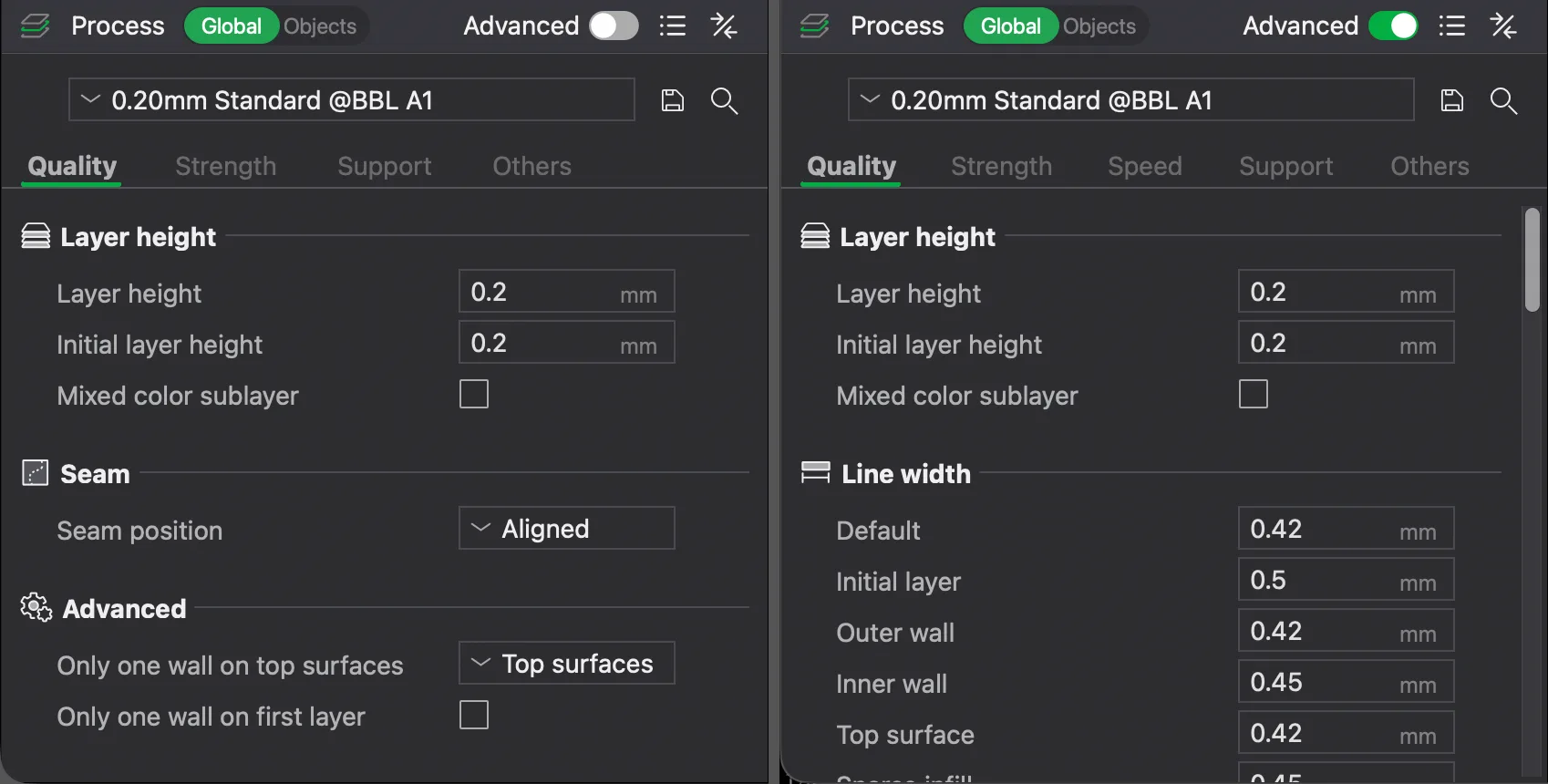Image resolution: width=1548 pixels, height=784 pixels.
Task: Click the Layer height section icon in the right panel
Action: tap(815, 236)
